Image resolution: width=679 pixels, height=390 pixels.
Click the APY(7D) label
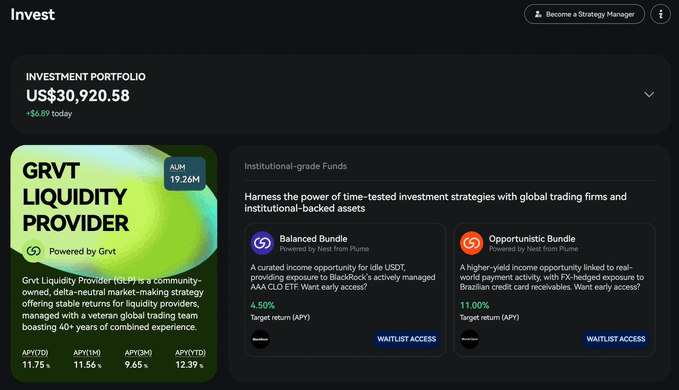[x=35, y=353]
